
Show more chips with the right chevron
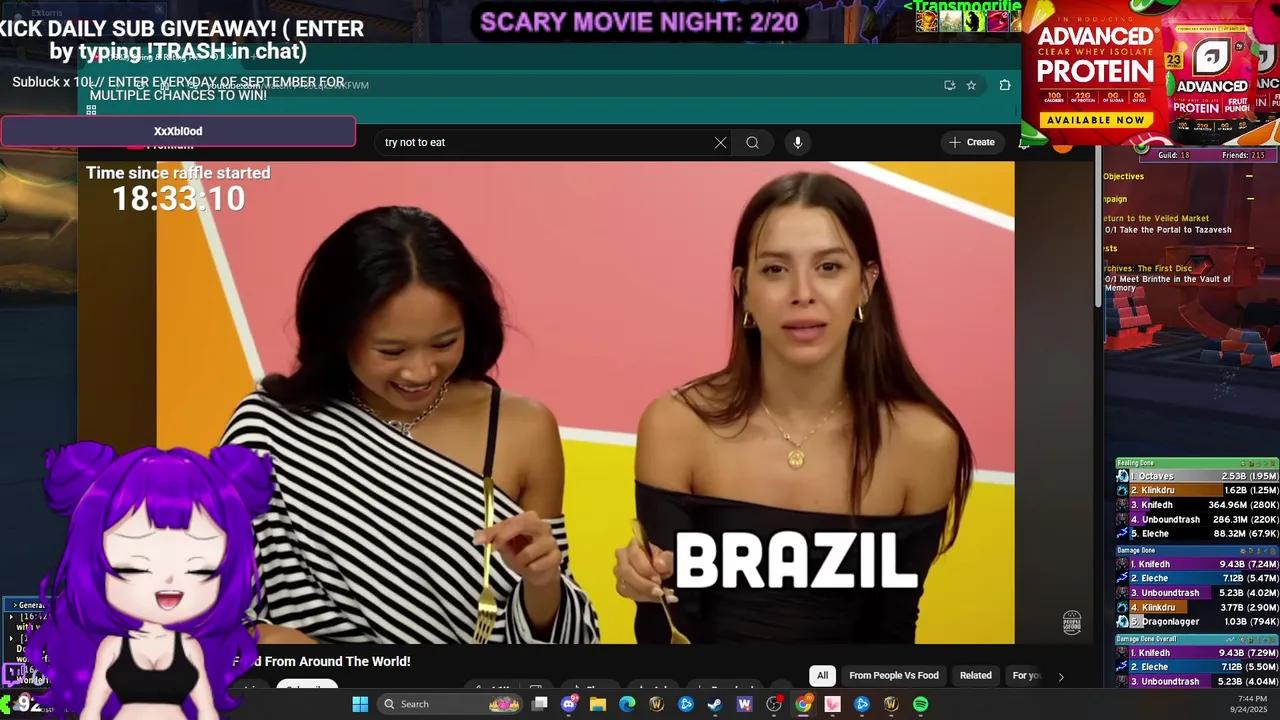tap(1061, 676)
